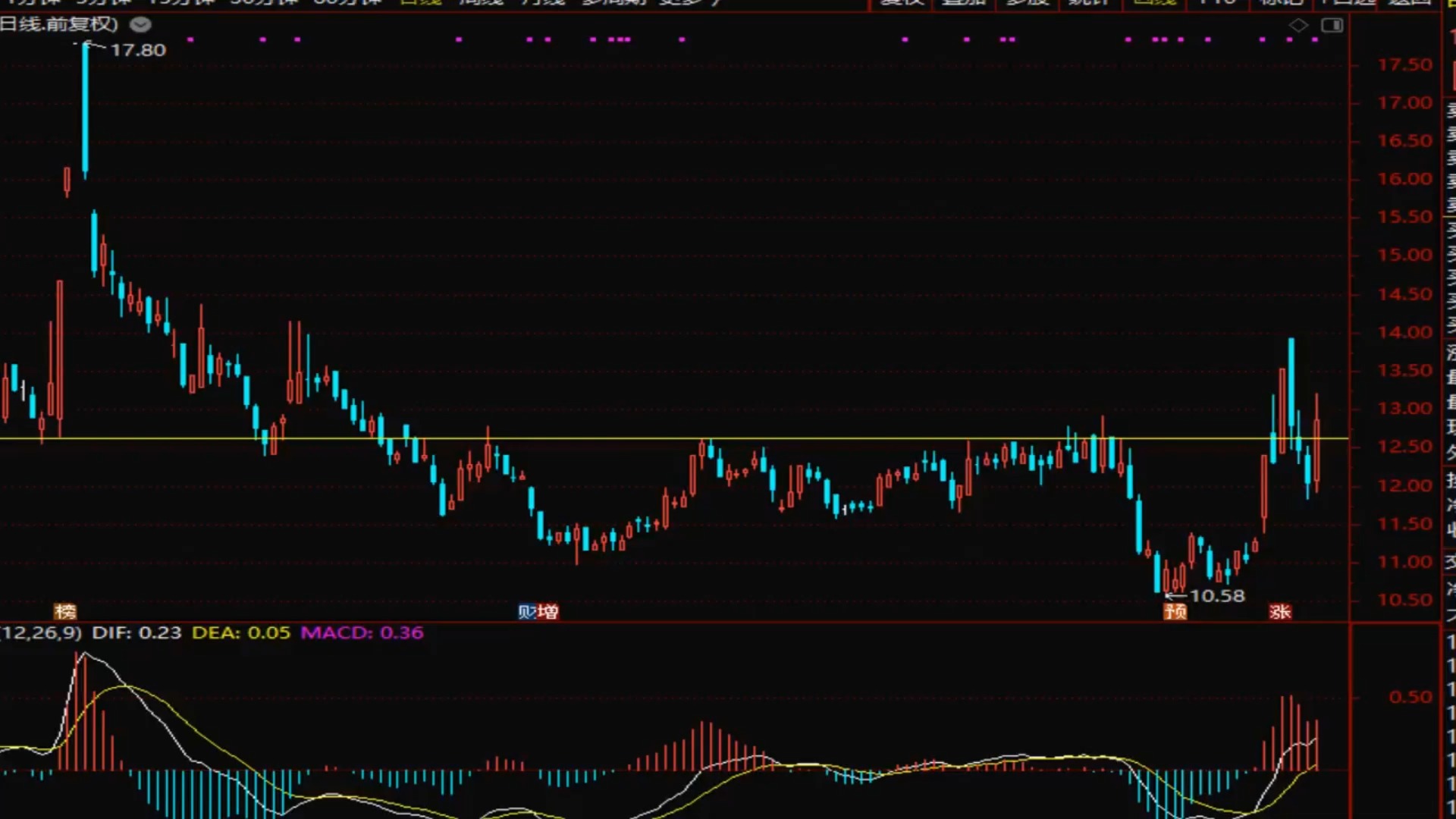The width and height of the screenshot is (1456, 819).
Task: Toggle the side panel layout icon
Action: tap(1332, 25)
